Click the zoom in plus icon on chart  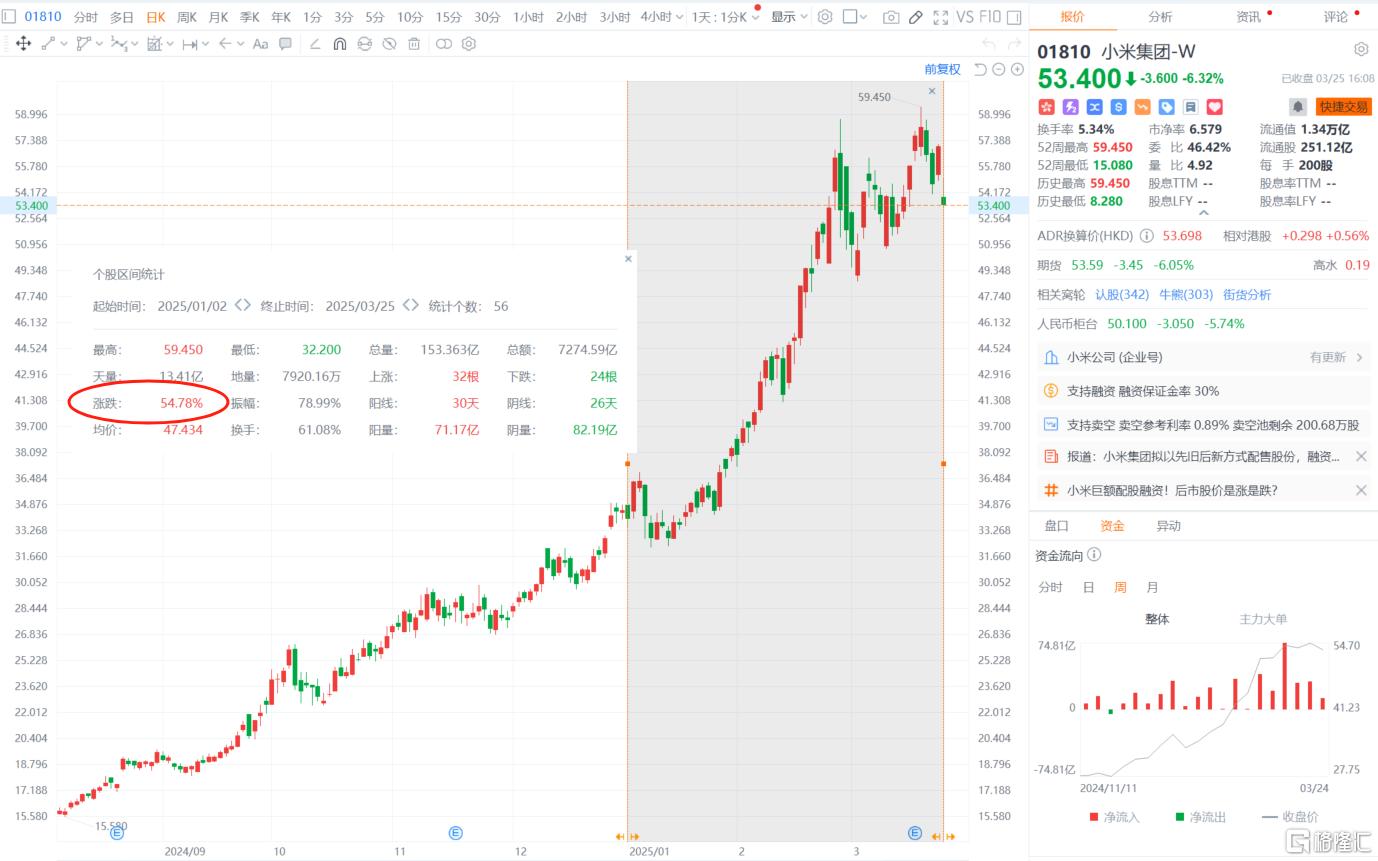tap(1017, 69)
